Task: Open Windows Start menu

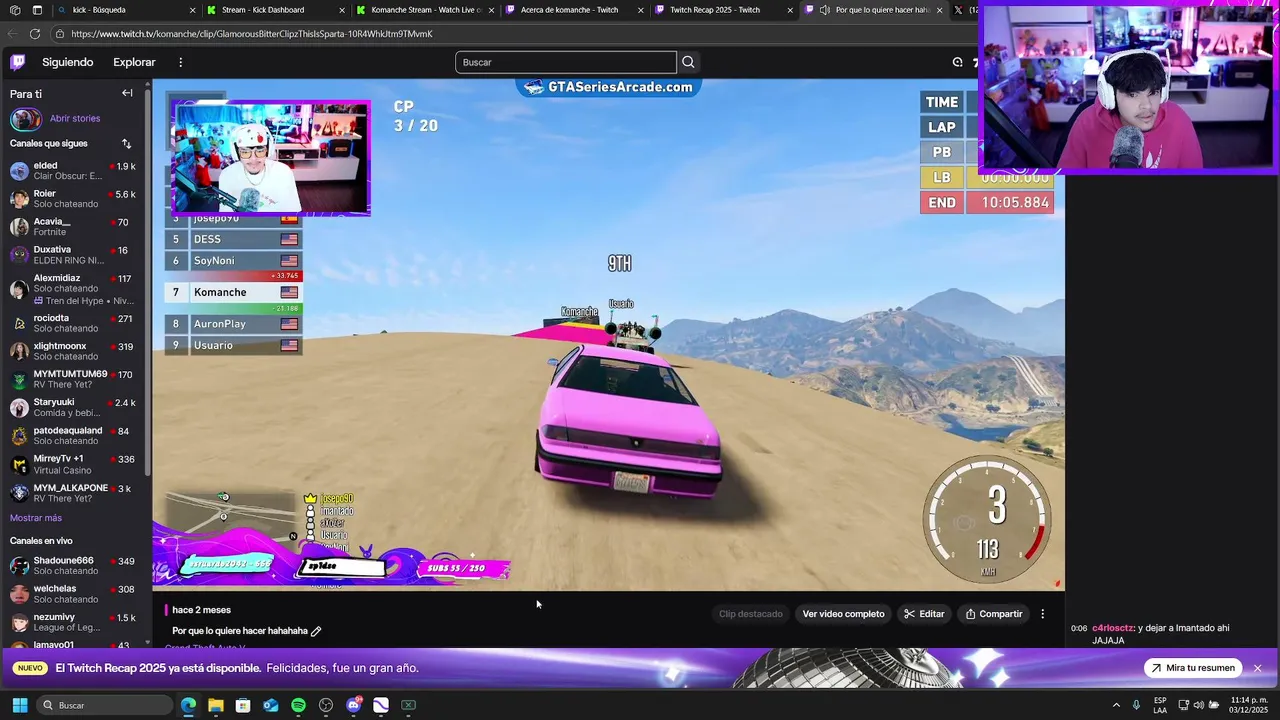Action: (19, 705)
